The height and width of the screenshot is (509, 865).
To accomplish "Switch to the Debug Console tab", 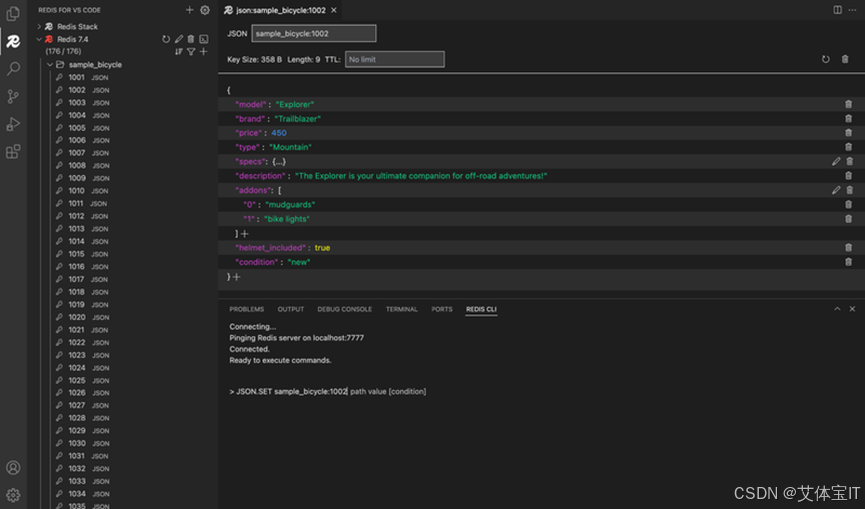I will (344, 309).
